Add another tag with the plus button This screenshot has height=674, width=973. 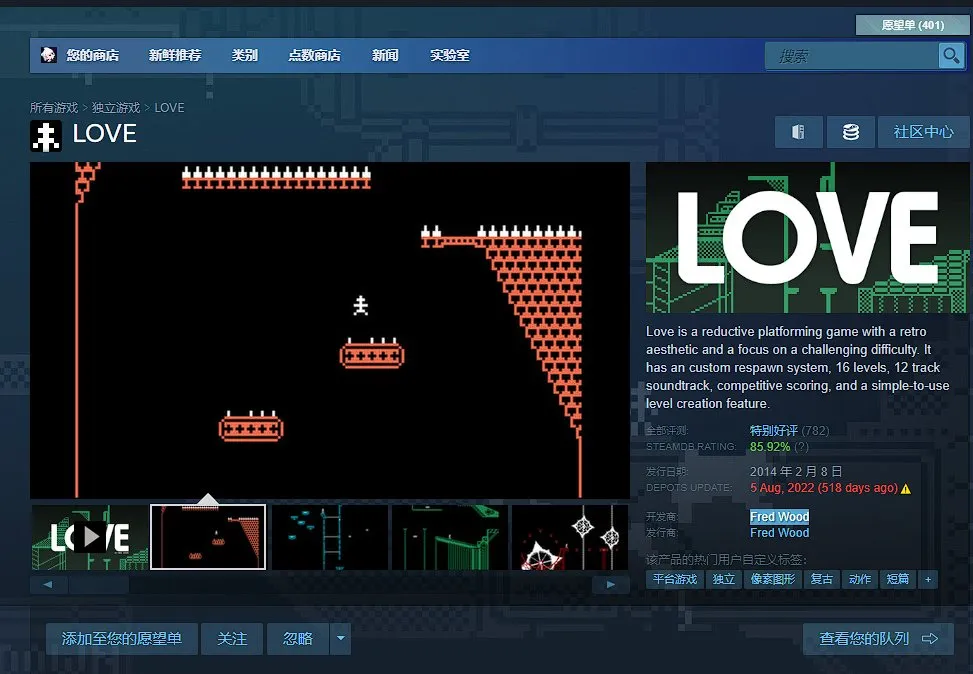(x=928, y=580)
